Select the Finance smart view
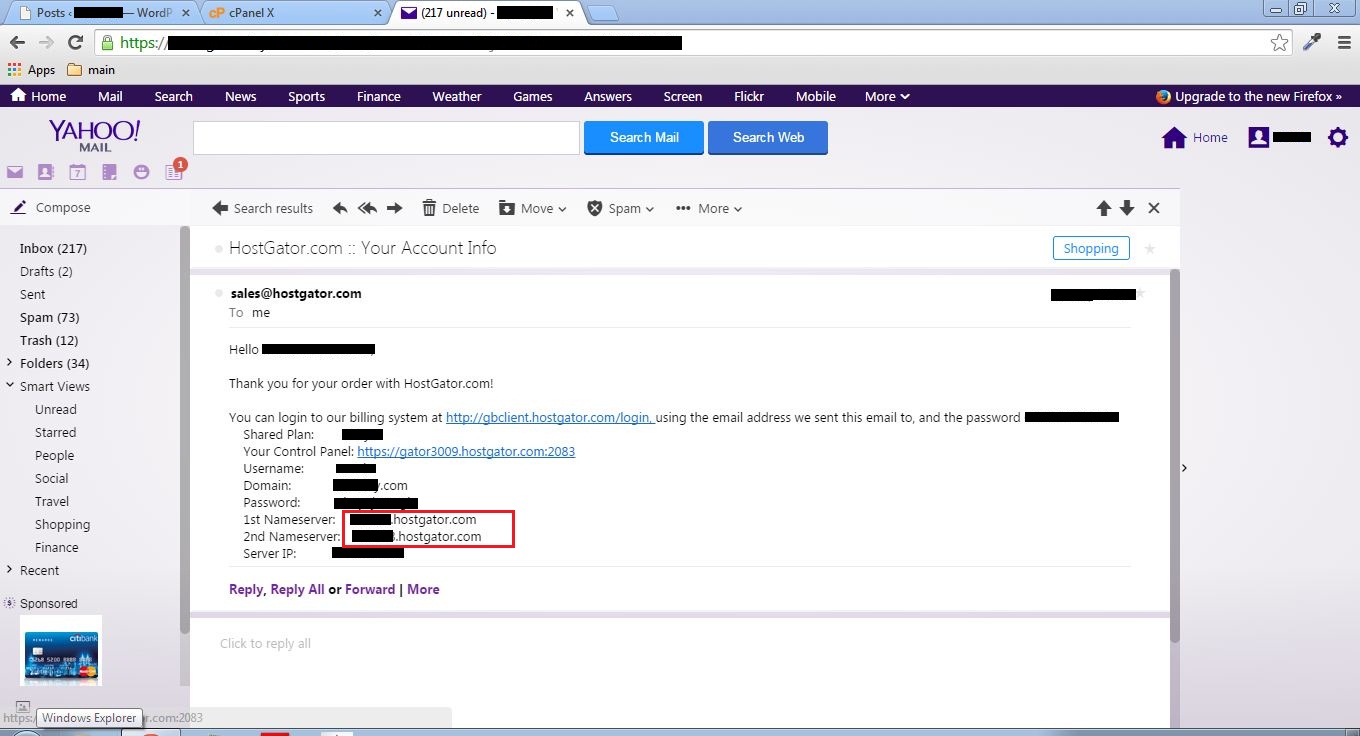 click(57, 547)
